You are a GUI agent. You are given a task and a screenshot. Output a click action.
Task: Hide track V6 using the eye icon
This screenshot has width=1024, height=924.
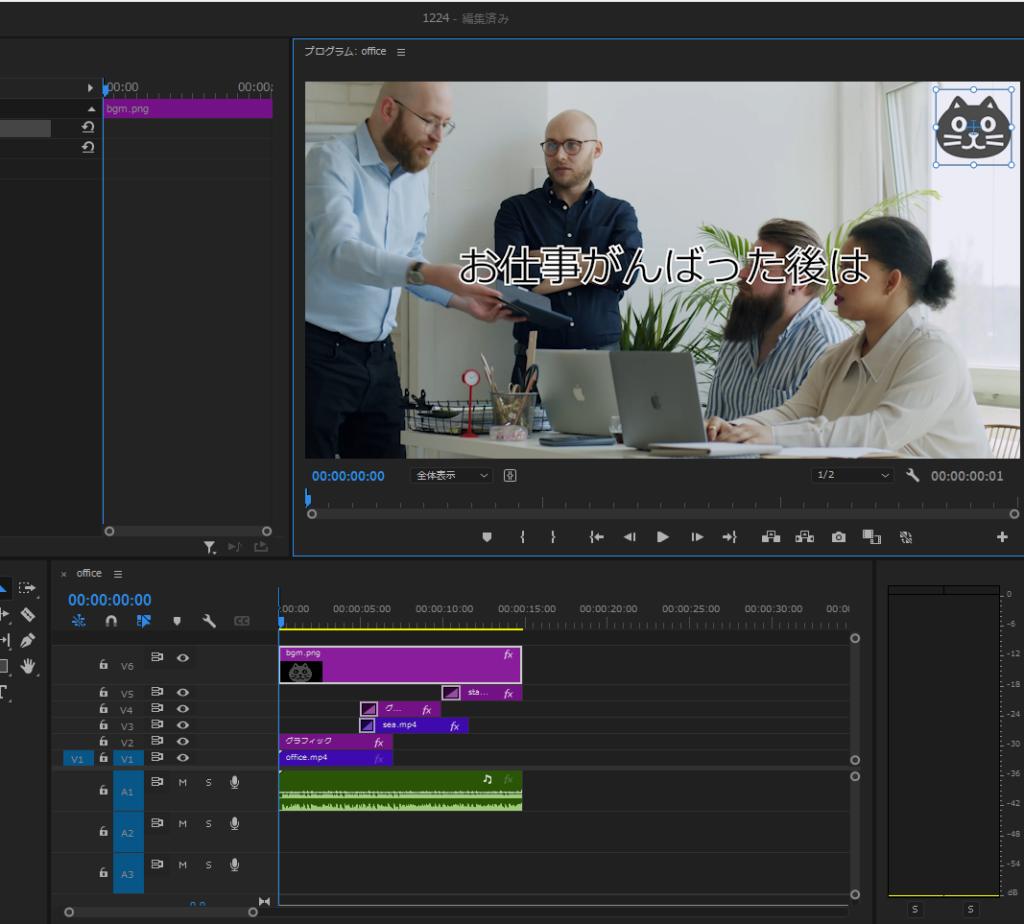click(x=183, y=658)
